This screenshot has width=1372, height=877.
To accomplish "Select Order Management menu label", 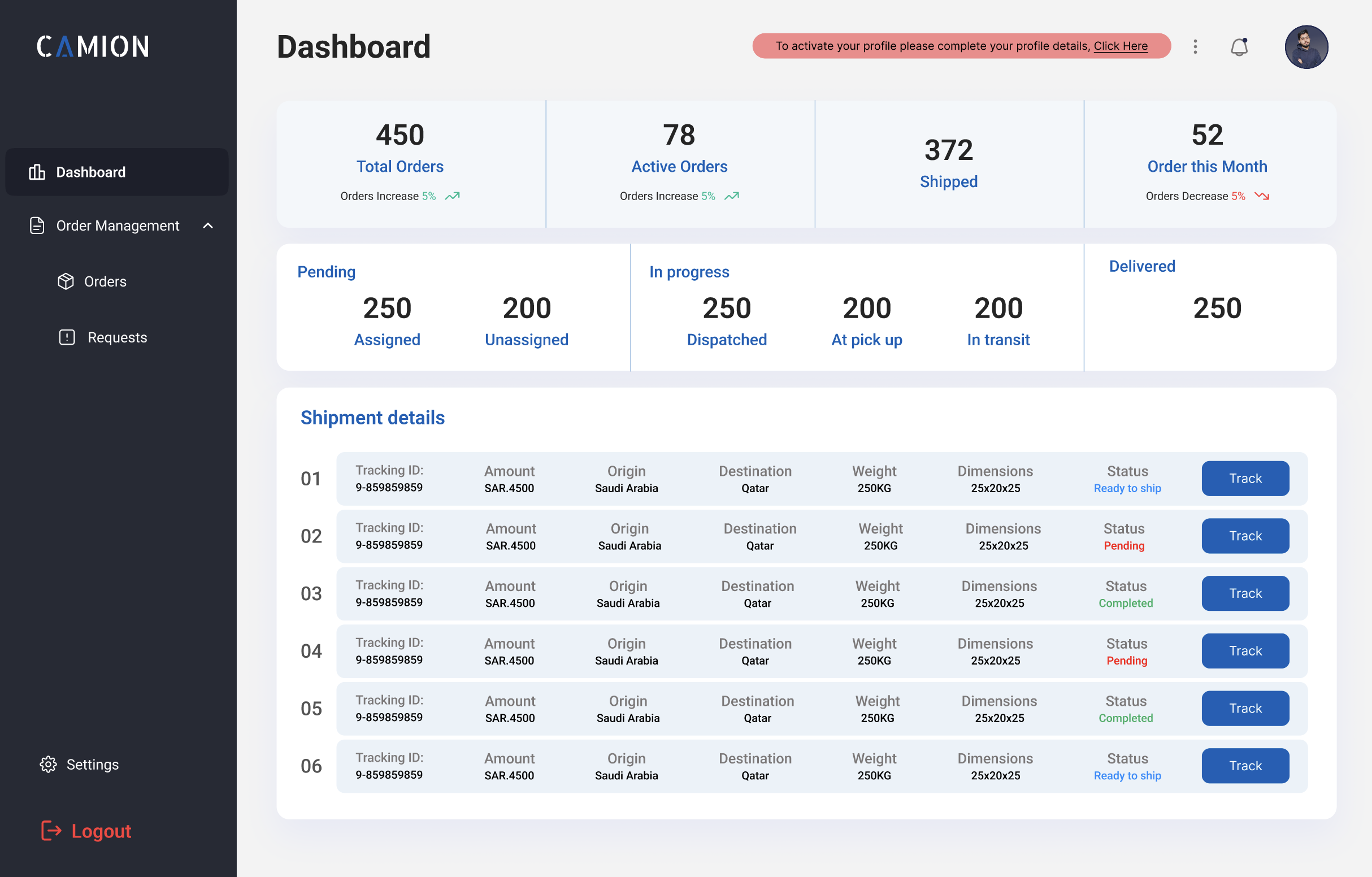I will (118, 225).
